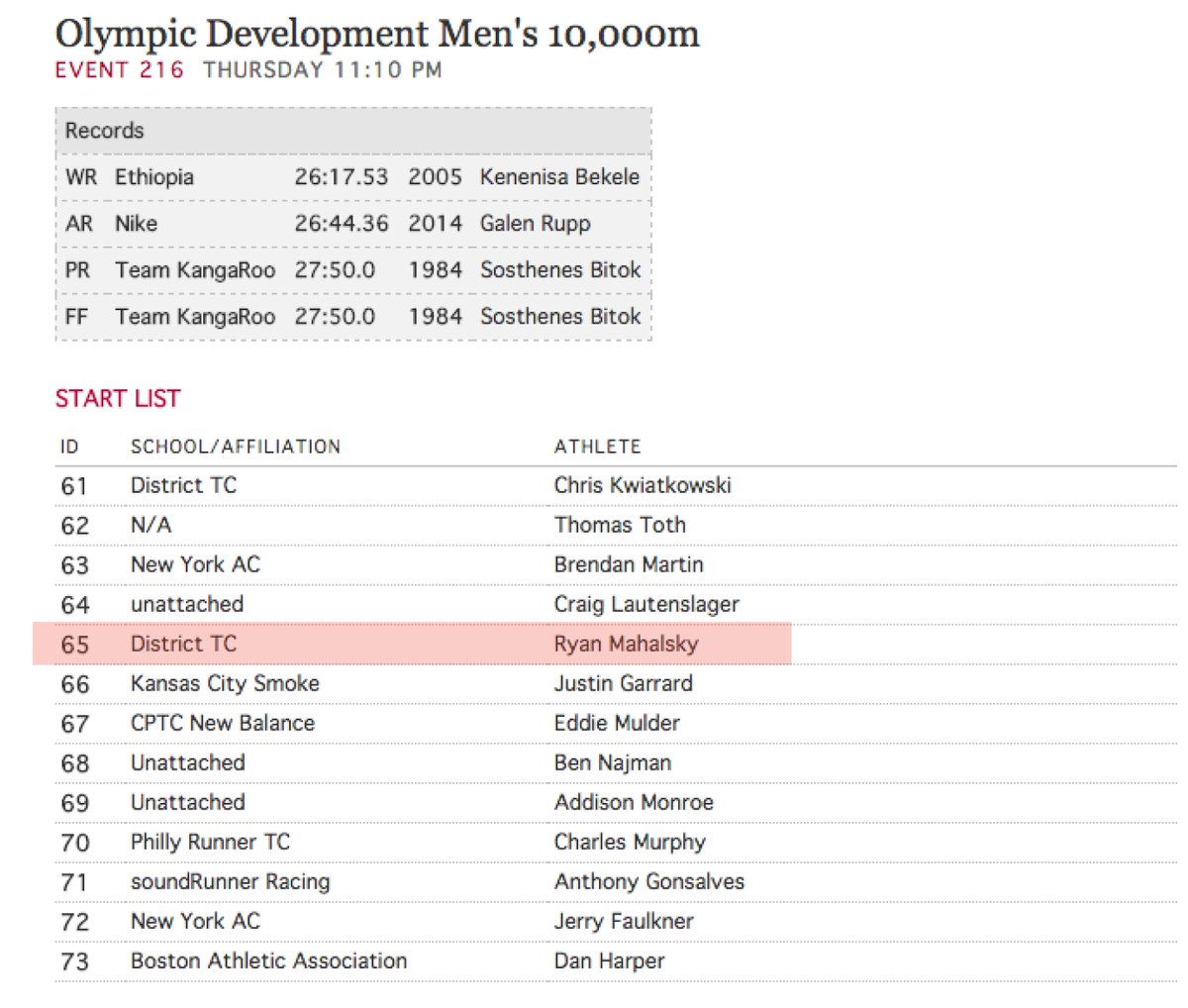Click ID number 61
Image resolution: width=1188 pixels, height=1008 pixels.
click(74, 486)
